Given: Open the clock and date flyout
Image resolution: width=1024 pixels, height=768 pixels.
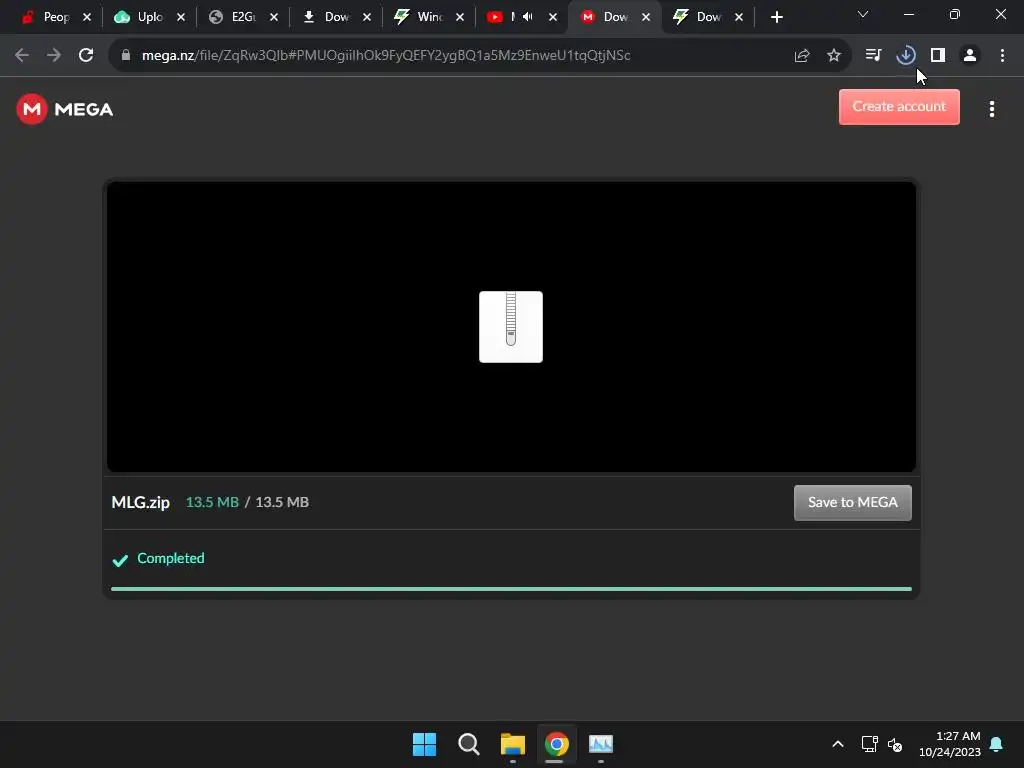Looking at the screenshot, I should pos(950,744).
